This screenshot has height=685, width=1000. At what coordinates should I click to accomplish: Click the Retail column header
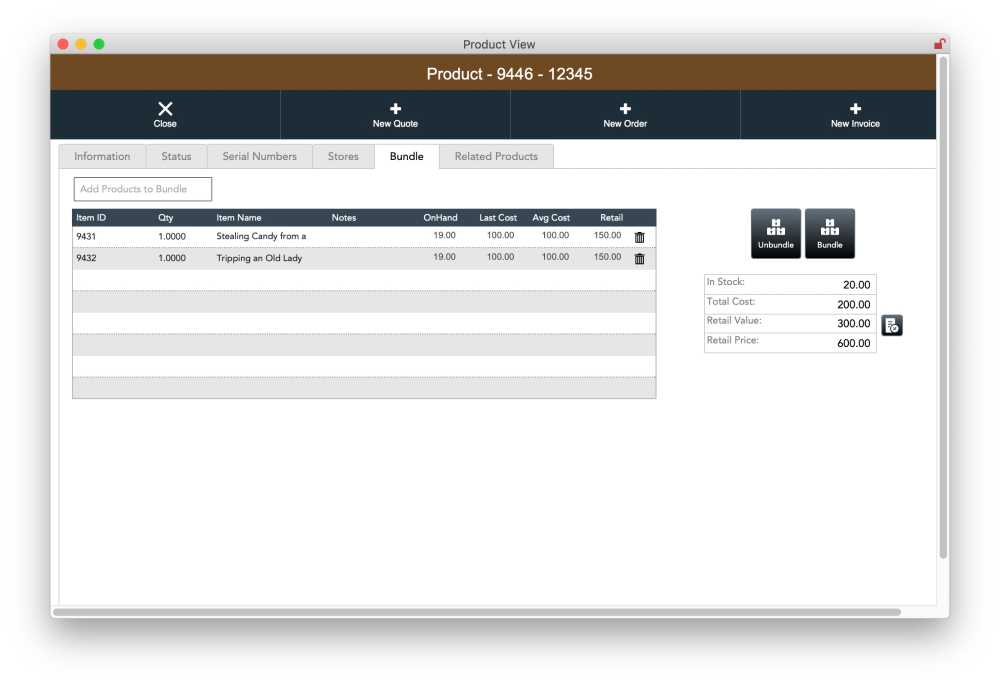612,217
